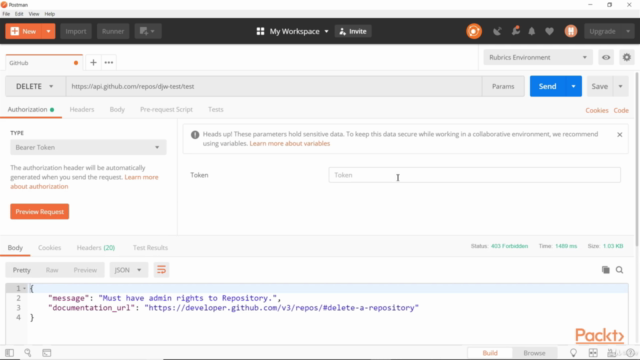
Task: Switch response view to Preview
Action: pos(85,270)
